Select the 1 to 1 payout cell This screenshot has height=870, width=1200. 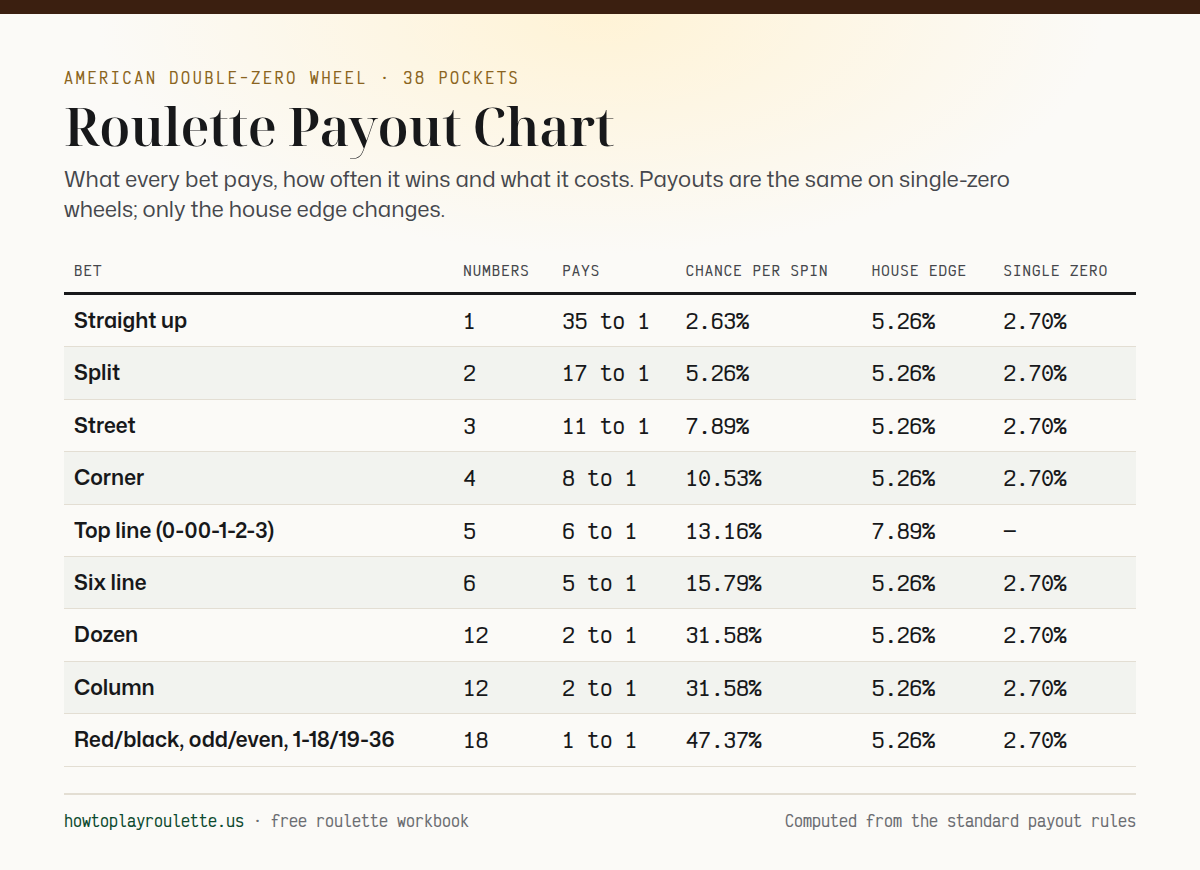click(599, 740)
